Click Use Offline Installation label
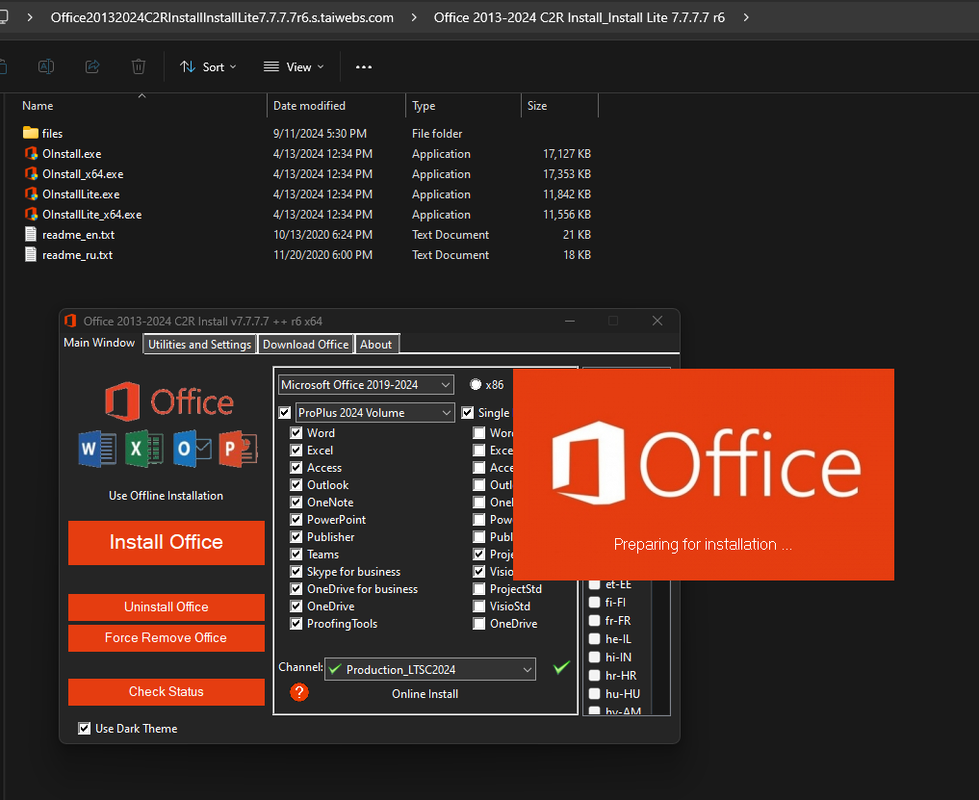Viewport: 979px width, 800px height. [x=165, y=496]
